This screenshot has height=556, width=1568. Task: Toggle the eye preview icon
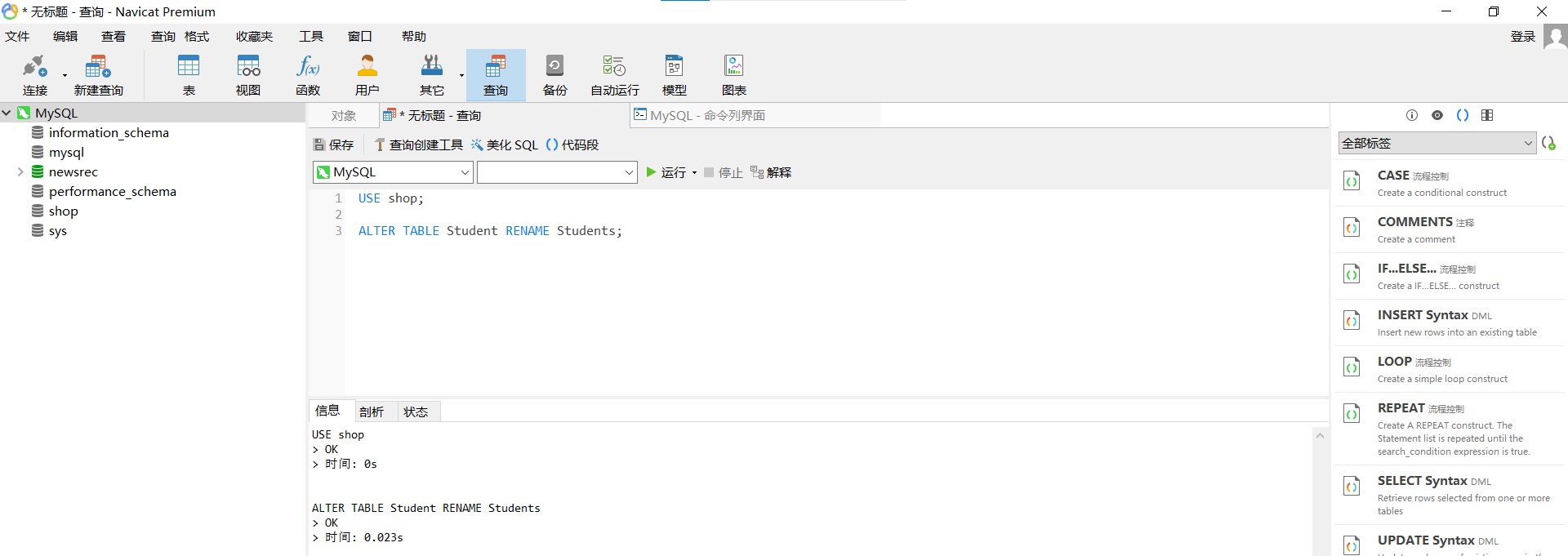[1437, 115]
